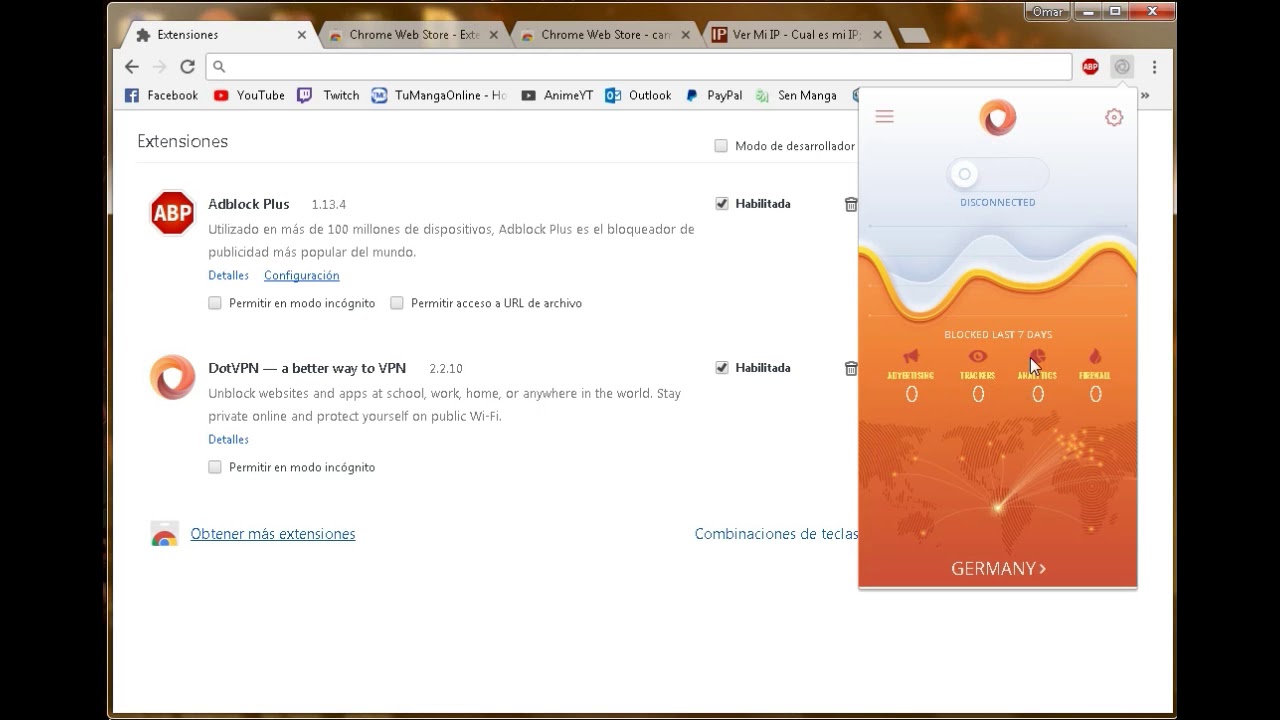Open a new tab
The height and width of the screenshot is (720, 1280).
(x=913, y=35)
